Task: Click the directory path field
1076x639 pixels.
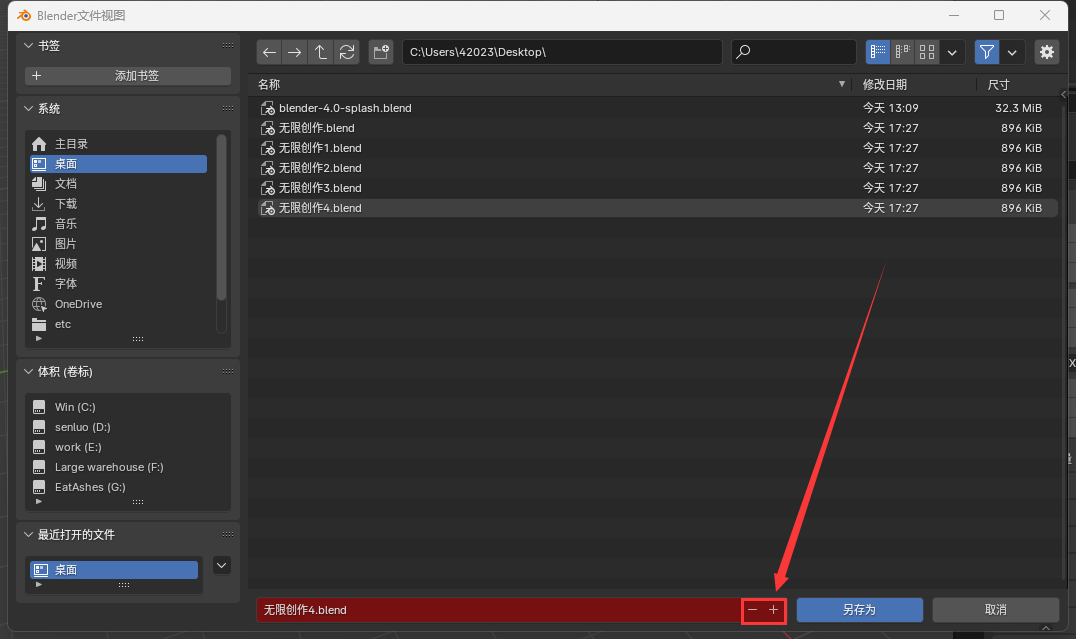Action: (x=562, y=52)
